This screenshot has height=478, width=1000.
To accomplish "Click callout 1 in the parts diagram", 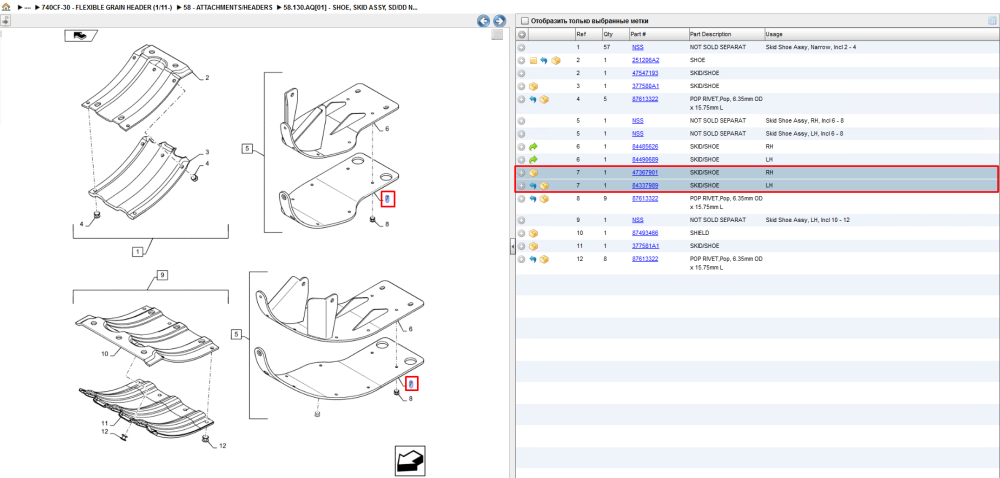I will [x=138, y=252].
